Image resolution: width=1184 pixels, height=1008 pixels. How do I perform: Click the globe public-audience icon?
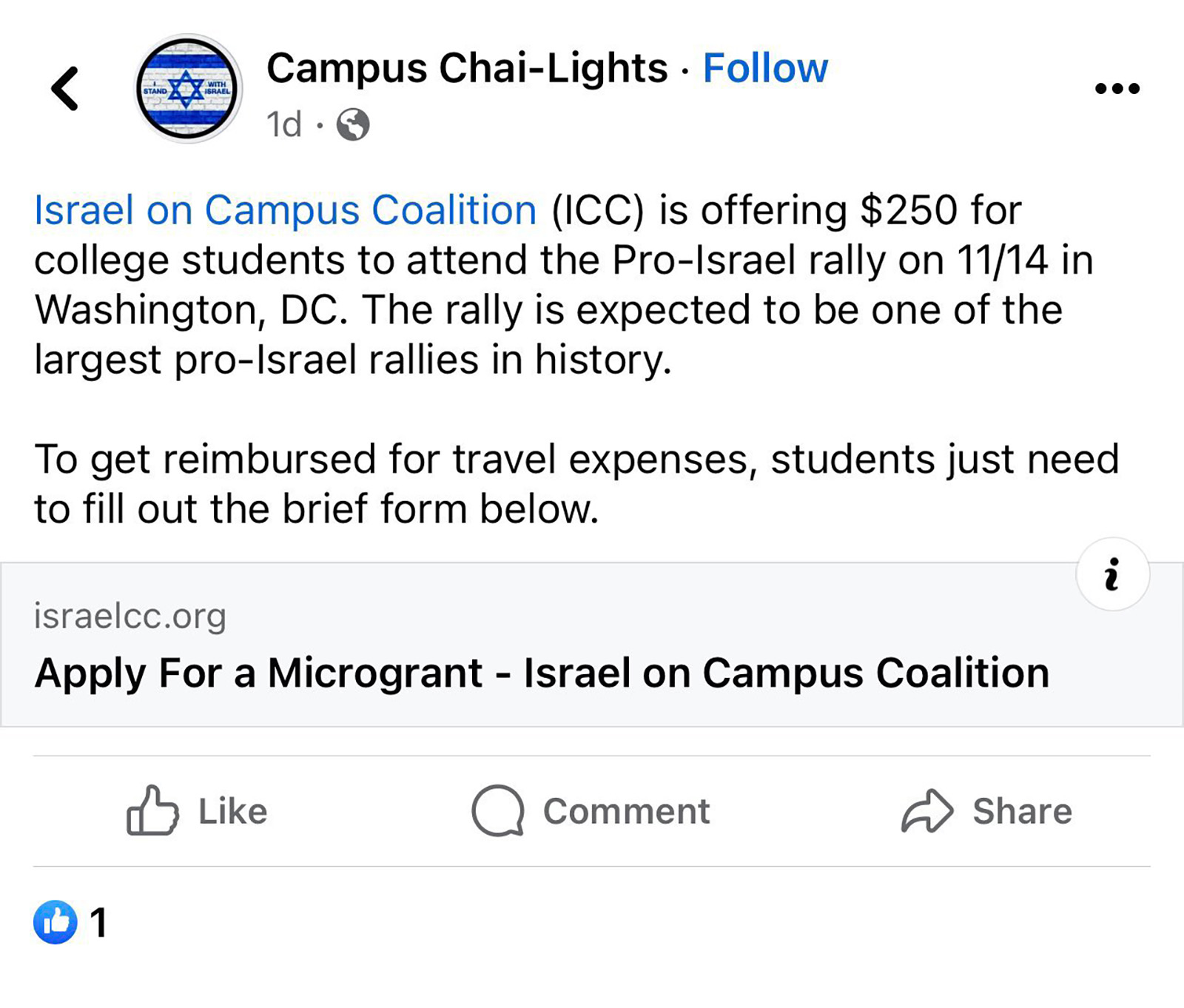coord(353,124)
